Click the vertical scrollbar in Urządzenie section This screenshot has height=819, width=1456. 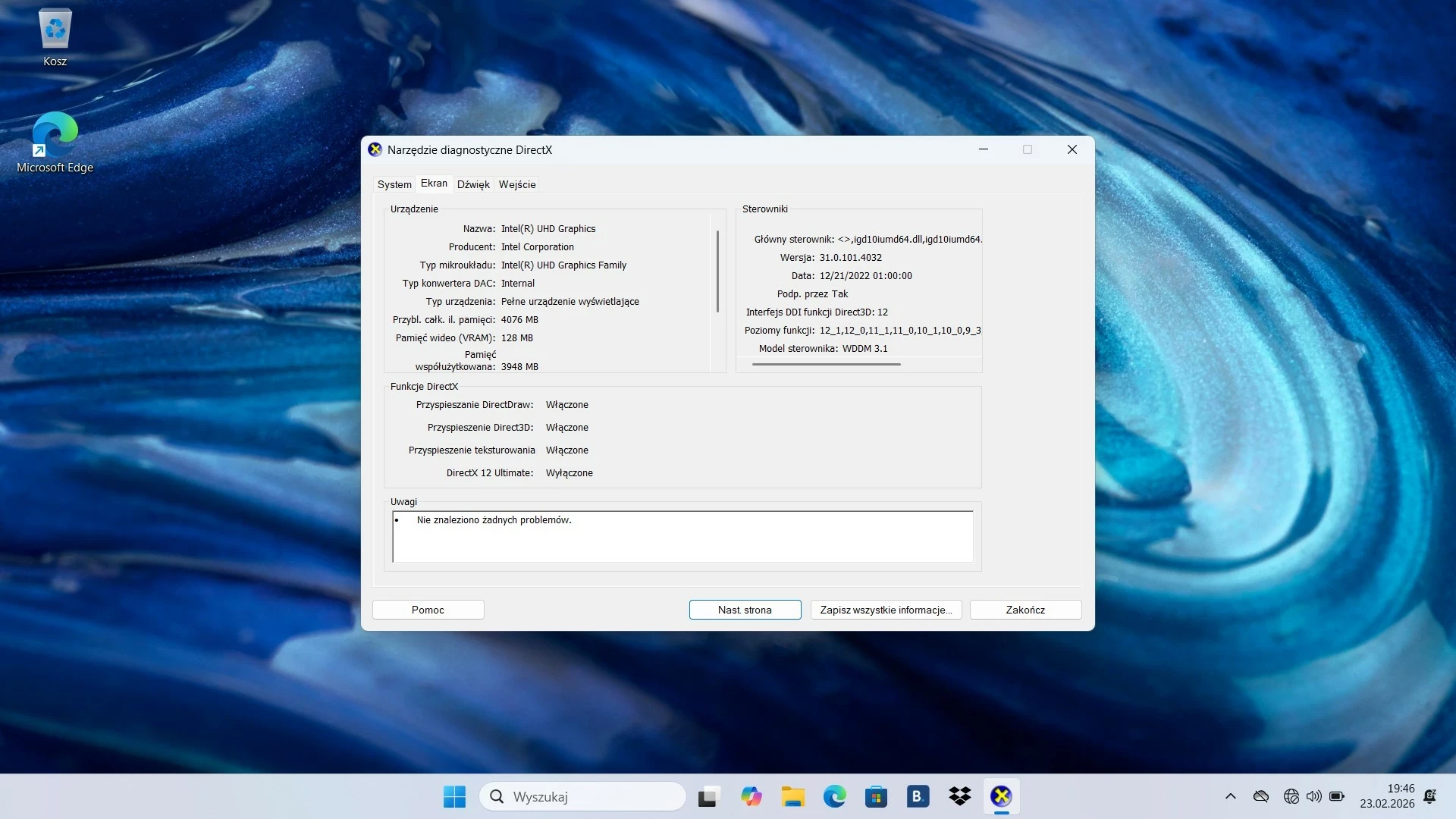[x=717, y=271]
